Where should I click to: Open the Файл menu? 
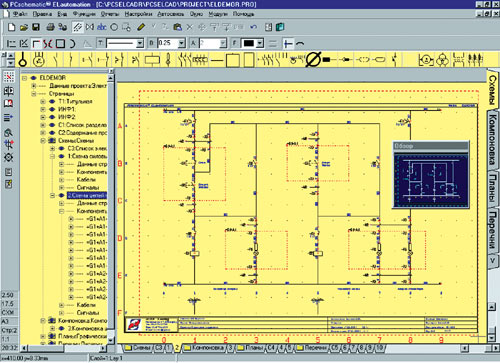(x=20, y=14)
